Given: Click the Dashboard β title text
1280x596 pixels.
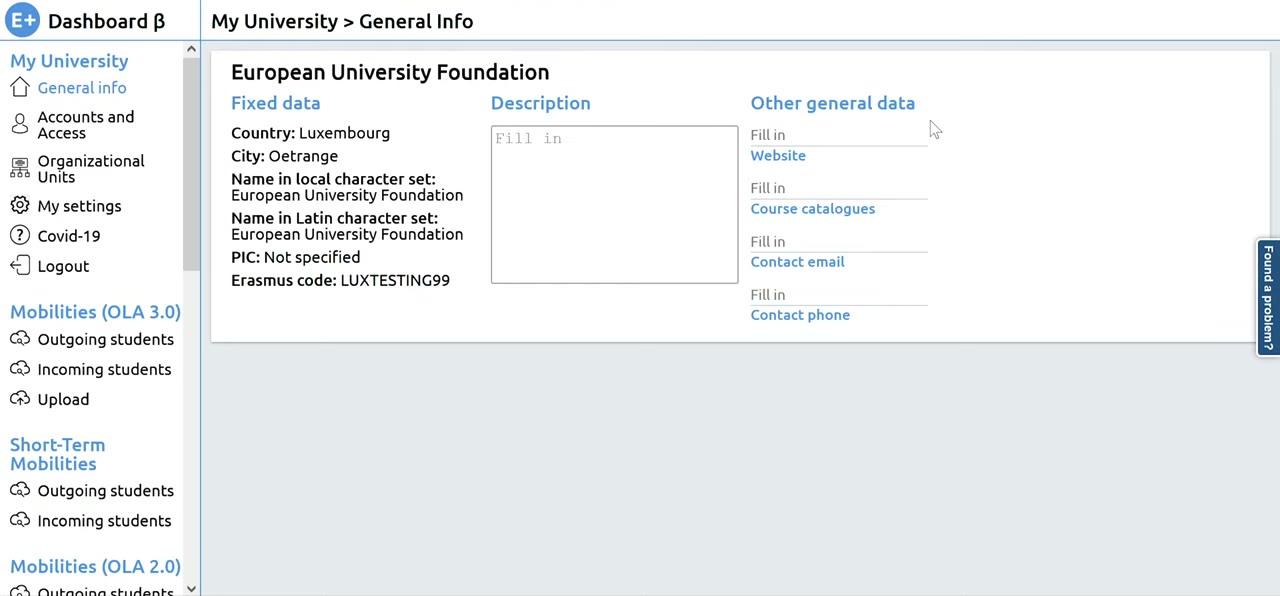Looking at the screenshot, I should (106, 21).
